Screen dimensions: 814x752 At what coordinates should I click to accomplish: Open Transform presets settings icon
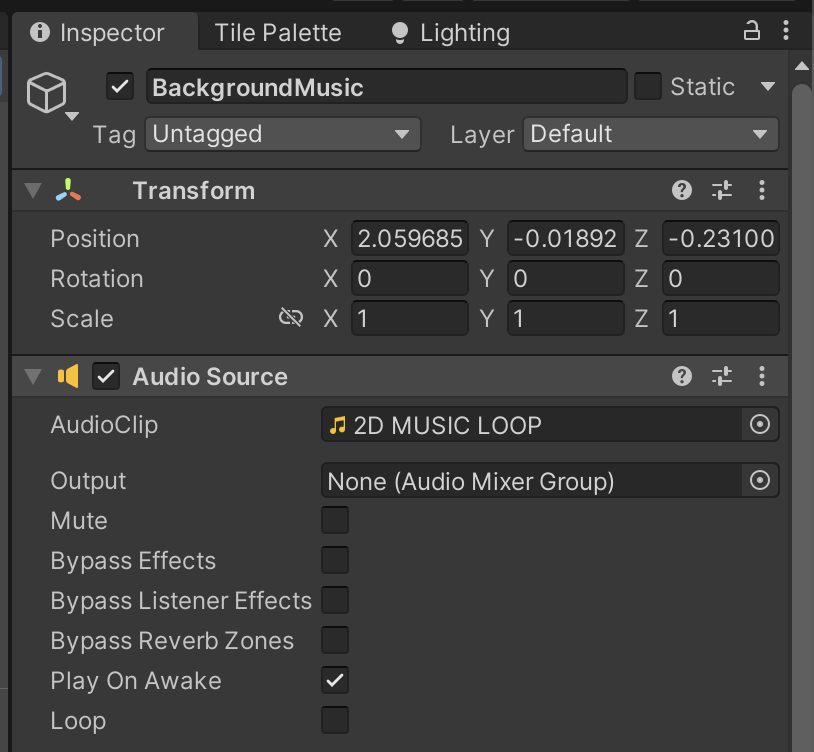pos(722,190)
